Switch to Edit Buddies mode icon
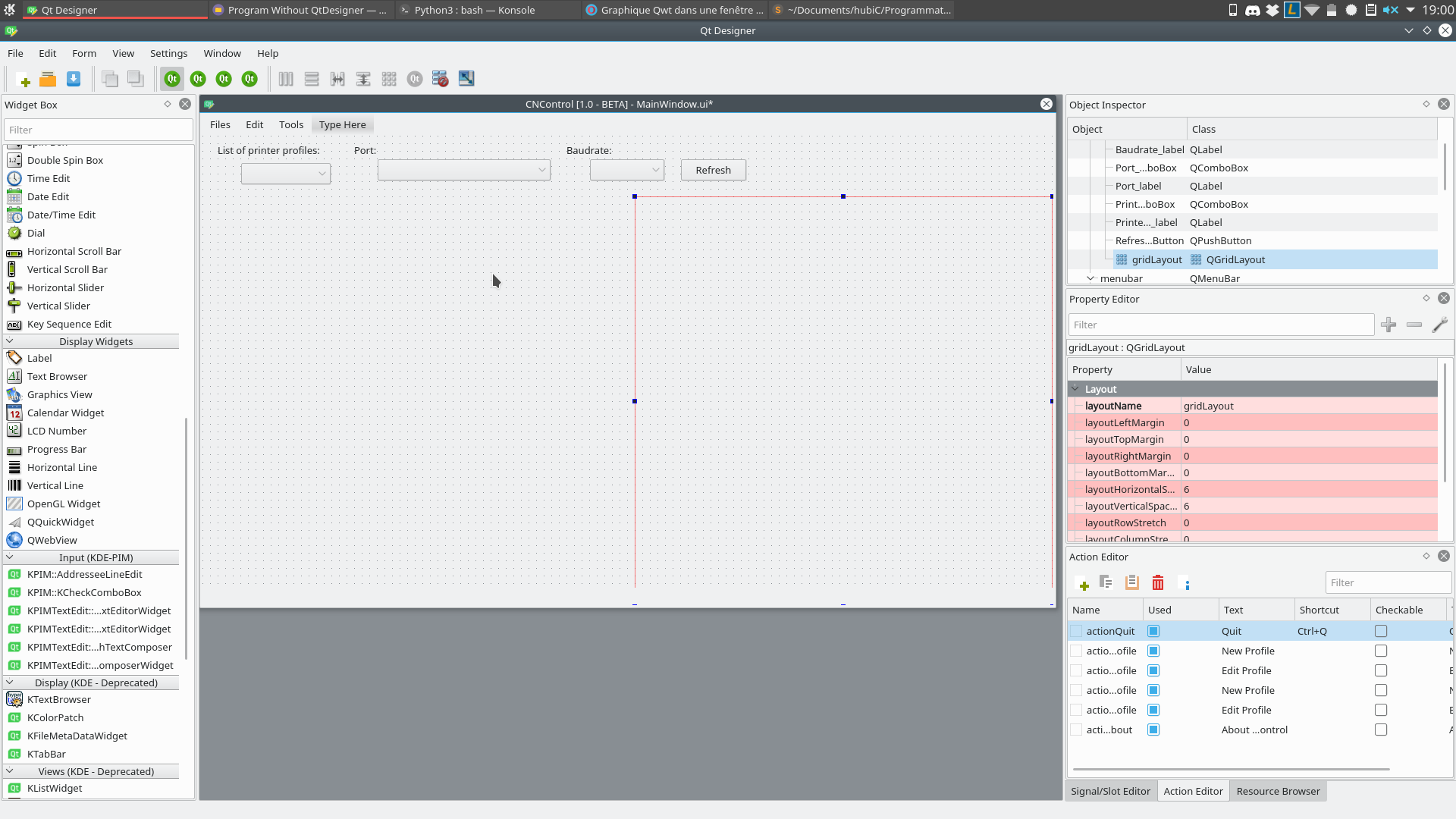This screenshot has width=1456, height=819. click(224, 79)
